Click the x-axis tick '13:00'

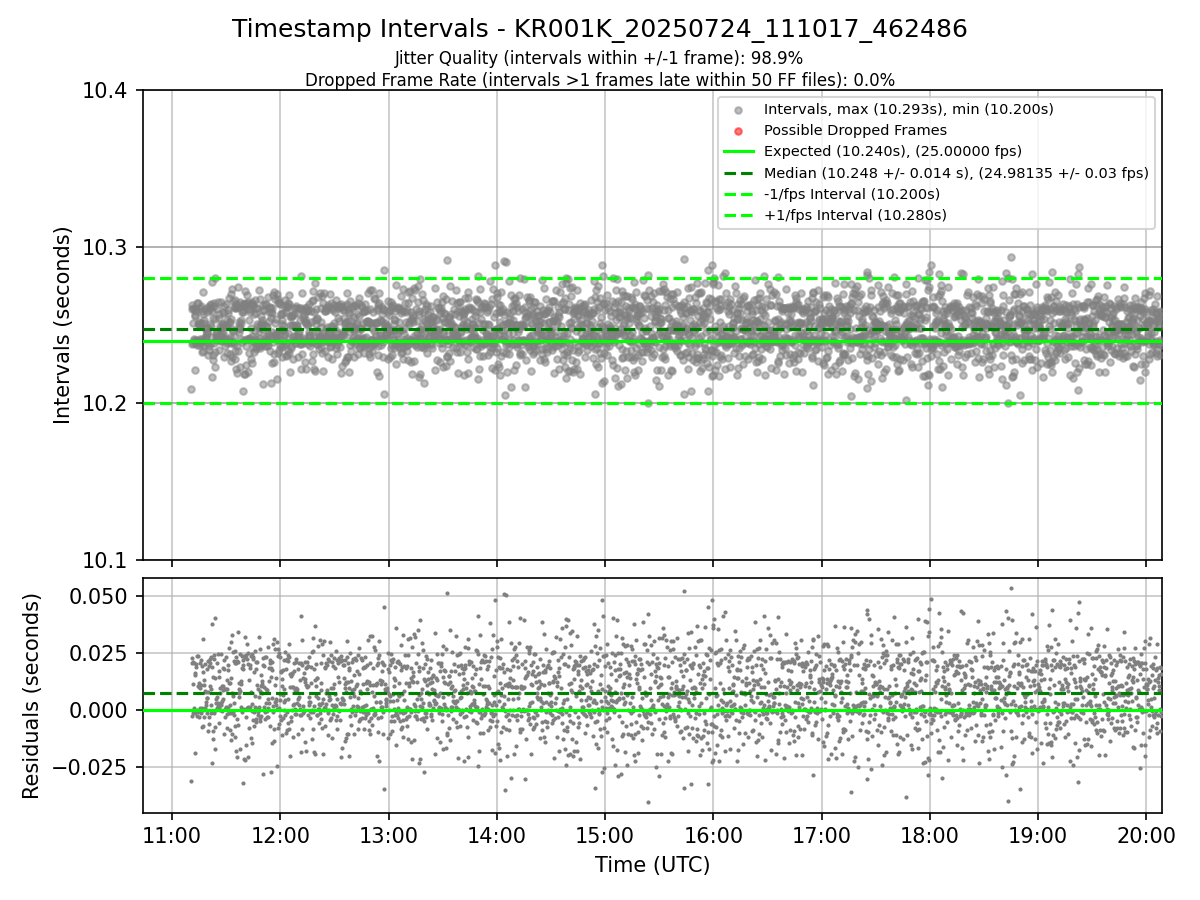tap(388, 834)
